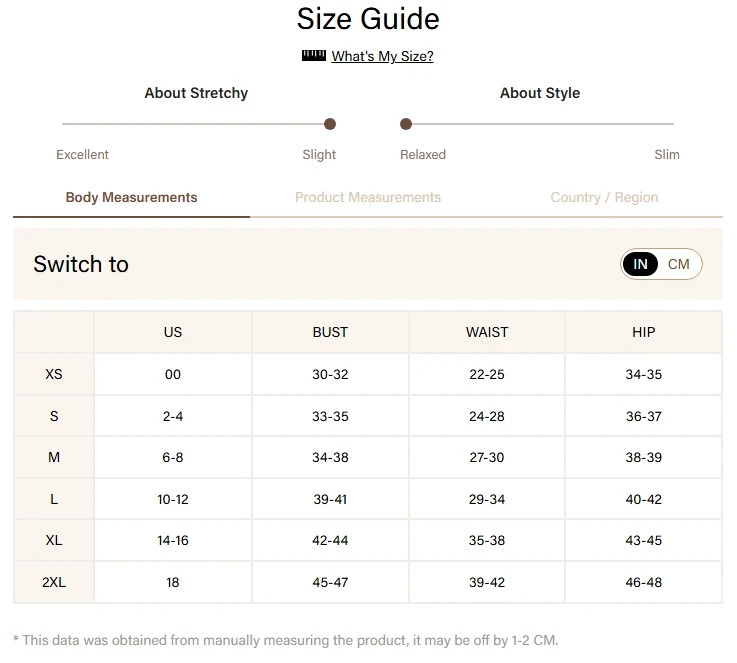Click the BUST column header
The height and width of the screenshot is (663, 737).
pos(330,332)
